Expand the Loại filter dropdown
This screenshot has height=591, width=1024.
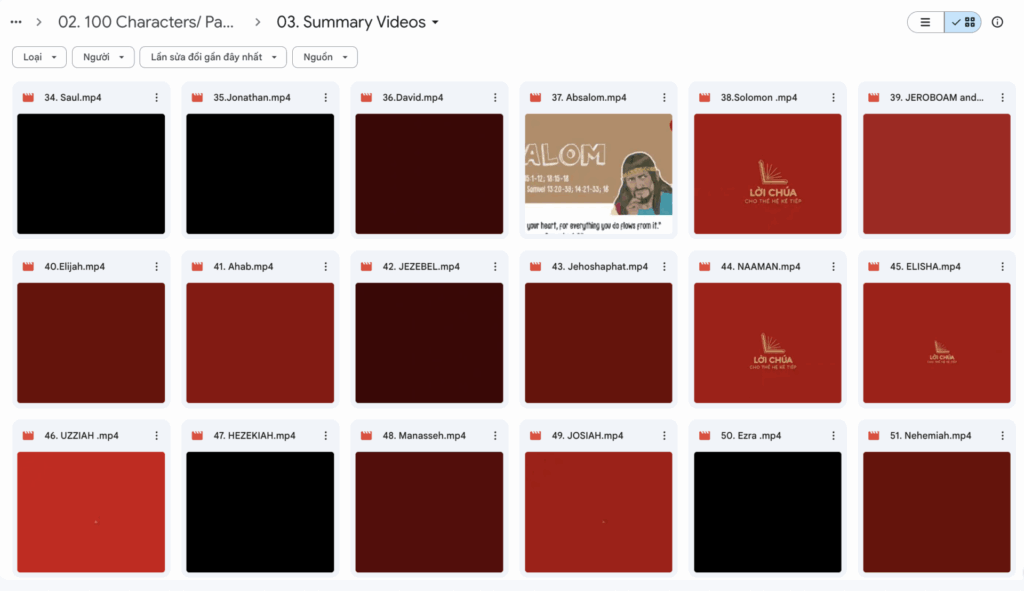39,57
